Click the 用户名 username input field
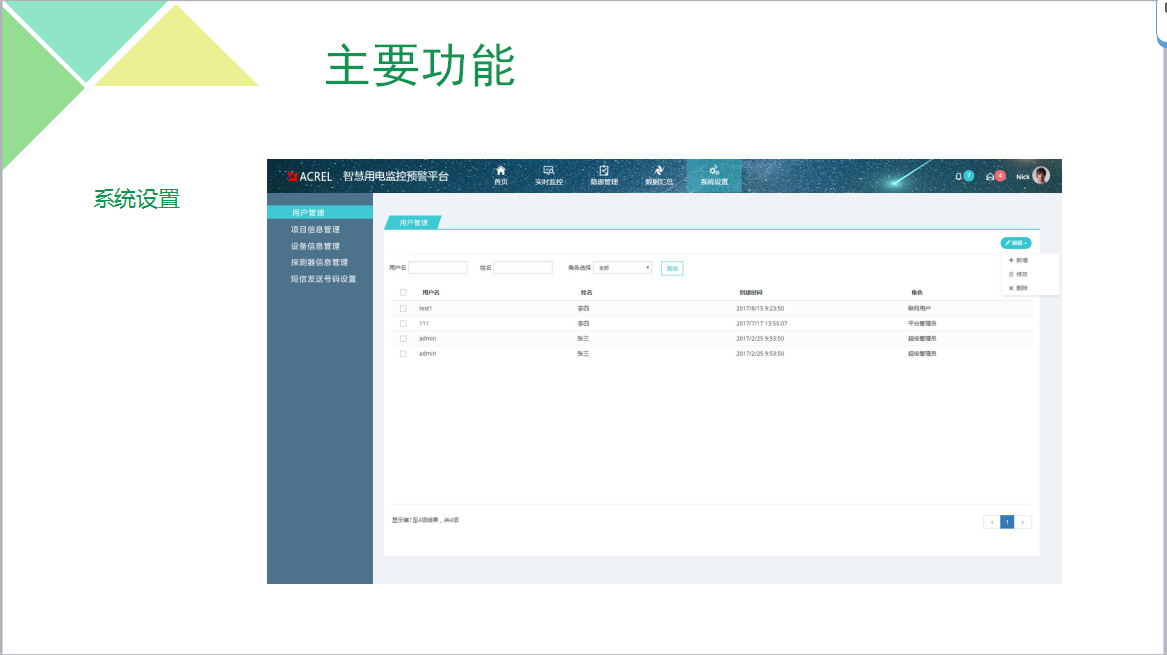Screen dimensions: 1167x655 click(437, 268)
